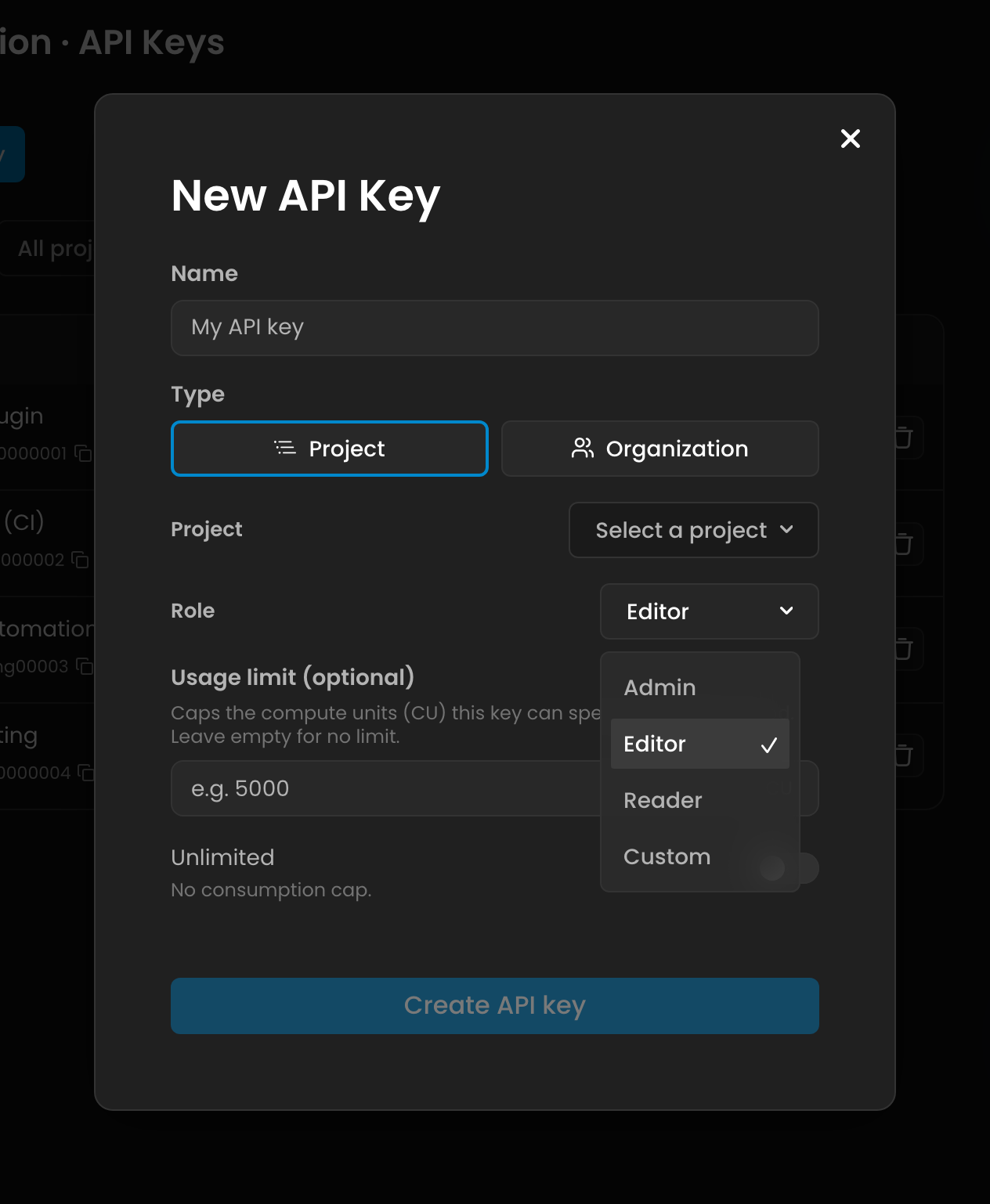Select the Admin role option
The width and height of the screenshot is (990, 1204).
pyautogui.click(x=700, y=687)
